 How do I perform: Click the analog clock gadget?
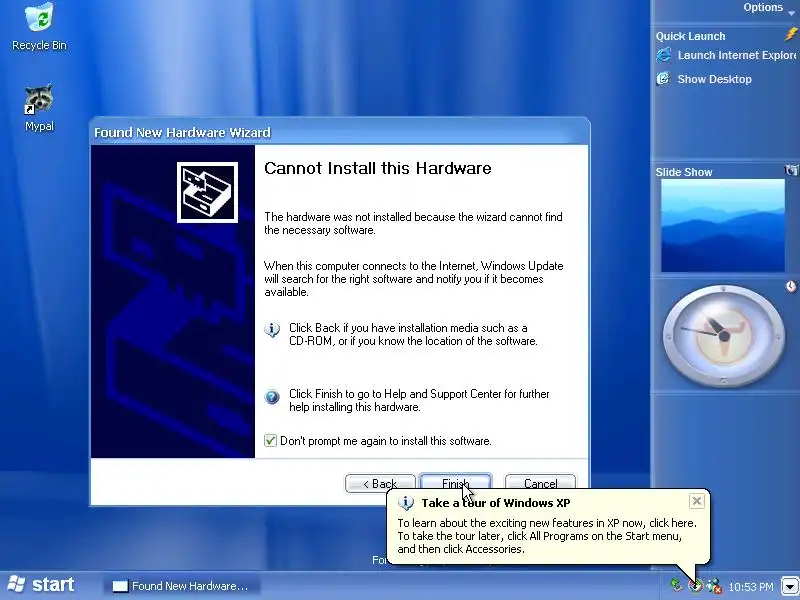[723, 336]
